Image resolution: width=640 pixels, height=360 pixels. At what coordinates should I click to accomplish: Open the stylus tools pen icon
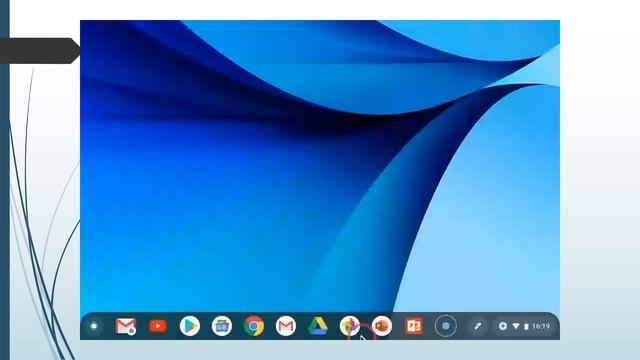click(x=478, y=326)
